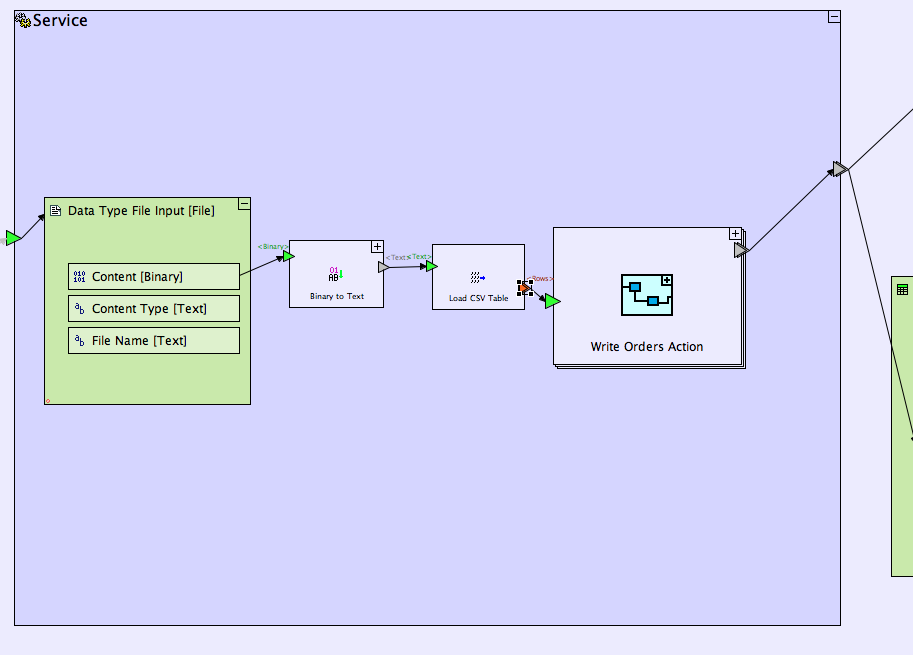Collapse the Service container

[833, 17]
